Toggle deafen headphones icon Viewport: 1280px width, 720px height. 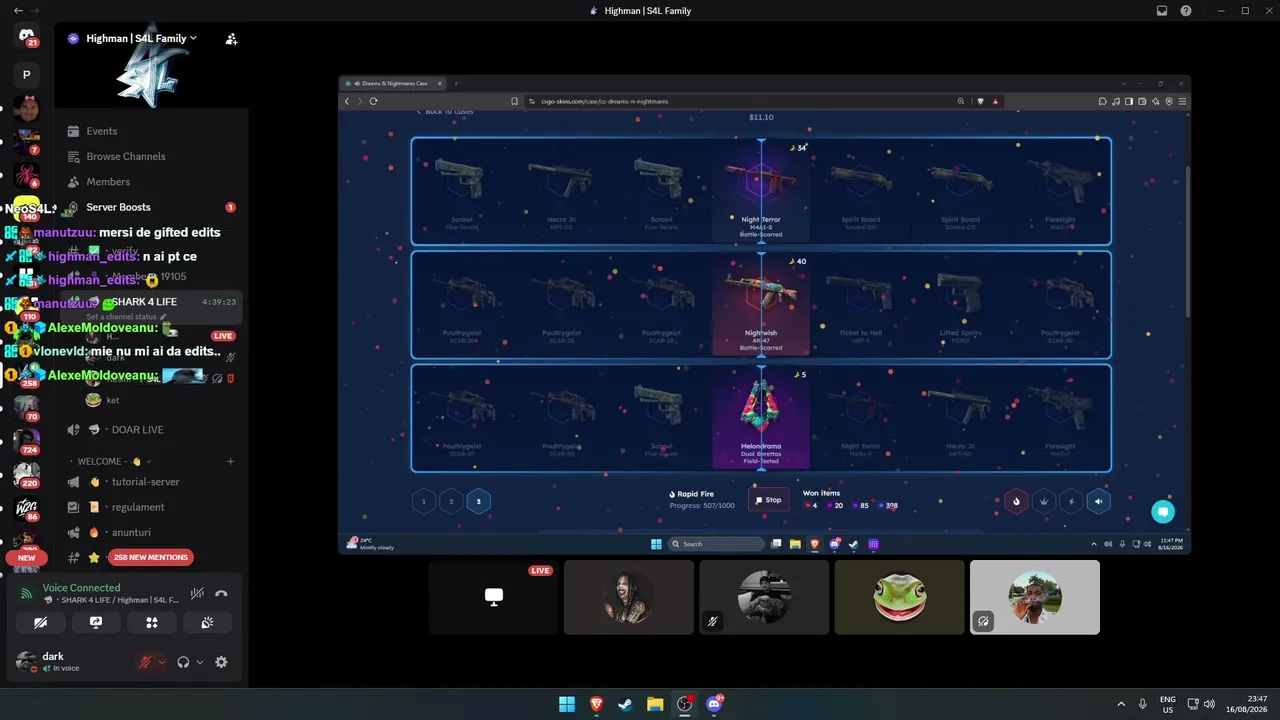click(183, 662)
